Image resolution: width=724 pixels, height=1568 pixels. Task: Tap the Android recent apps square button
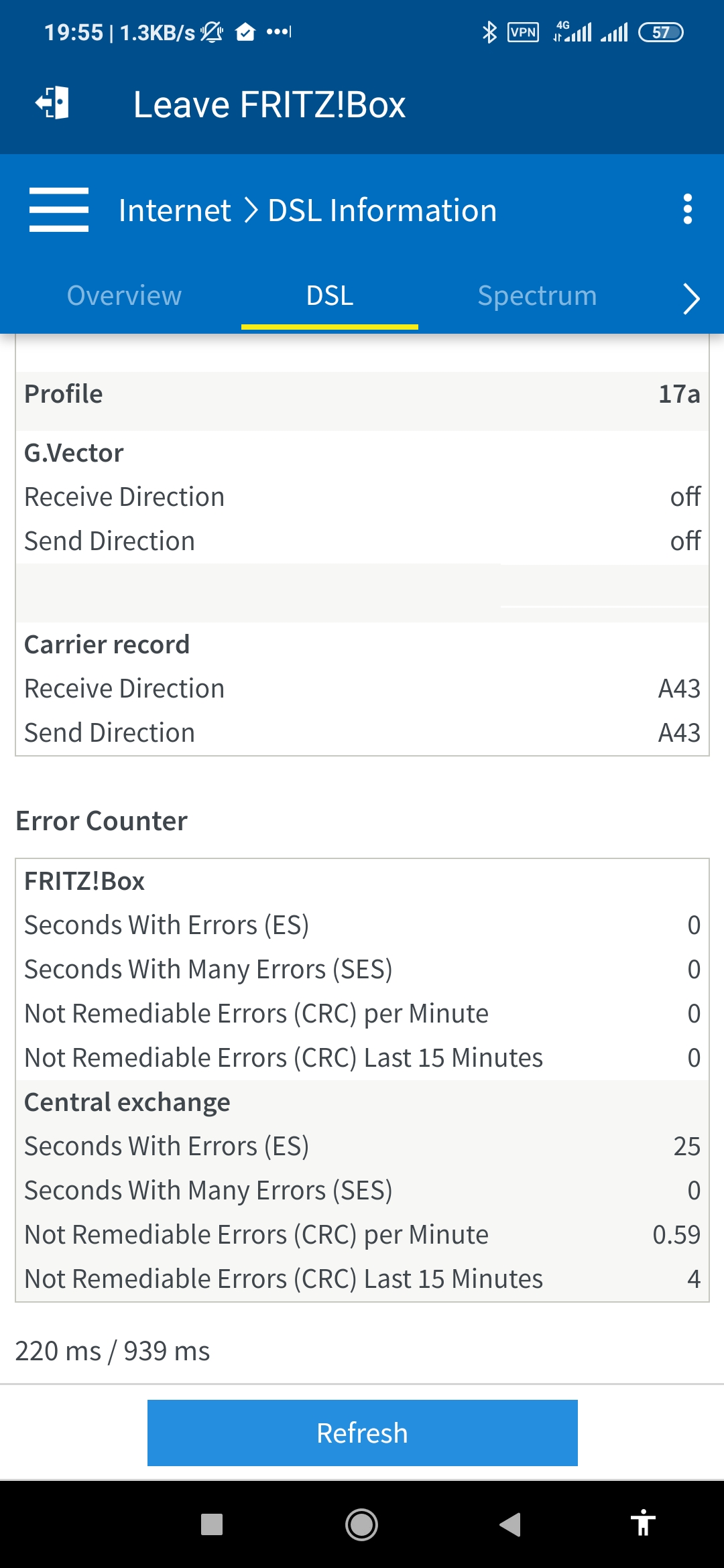pos(212,1524)
